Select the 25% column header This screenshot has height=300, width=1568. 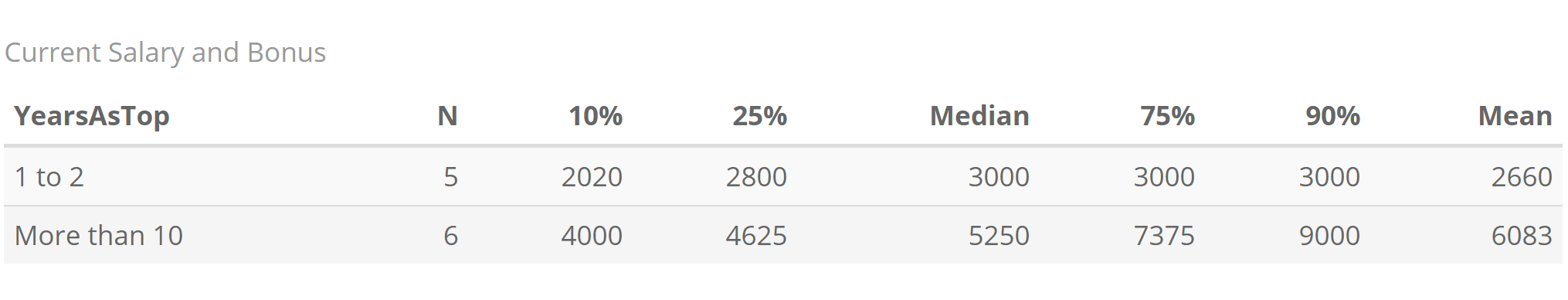click(760, 116)
